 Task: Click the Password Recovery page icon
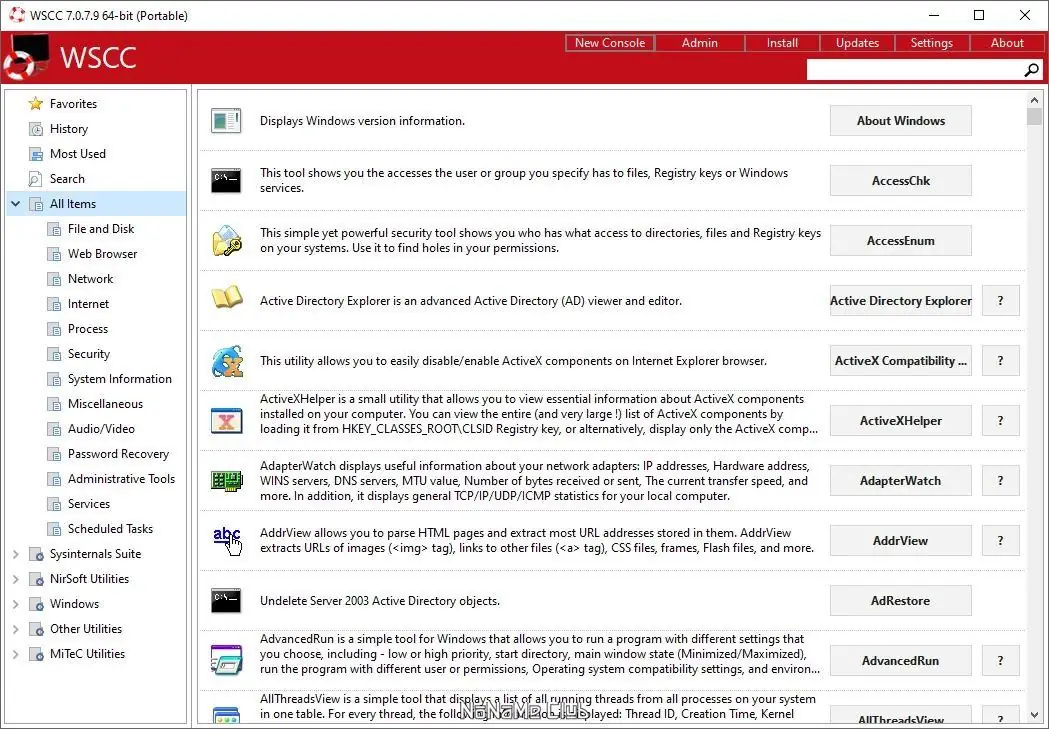click(x=54, y=454)
